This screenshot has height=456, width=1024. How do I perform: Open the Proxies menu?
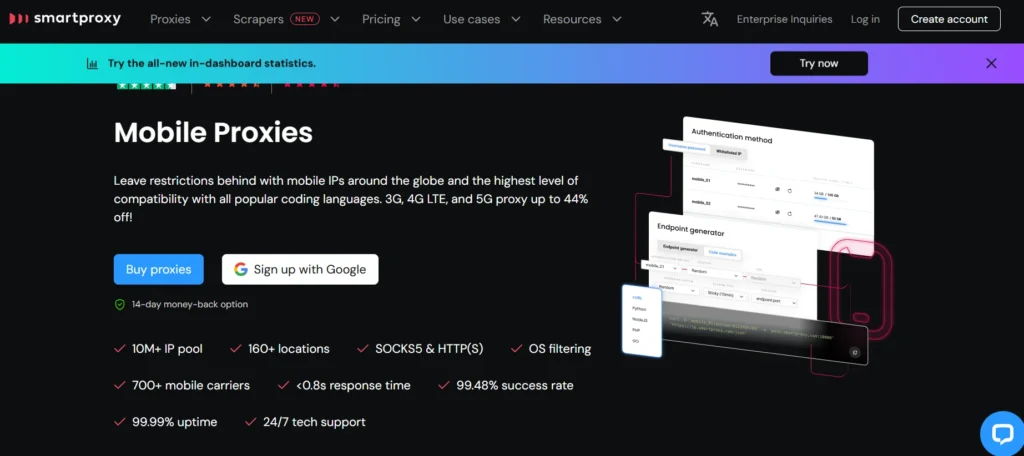click(170, 20)
